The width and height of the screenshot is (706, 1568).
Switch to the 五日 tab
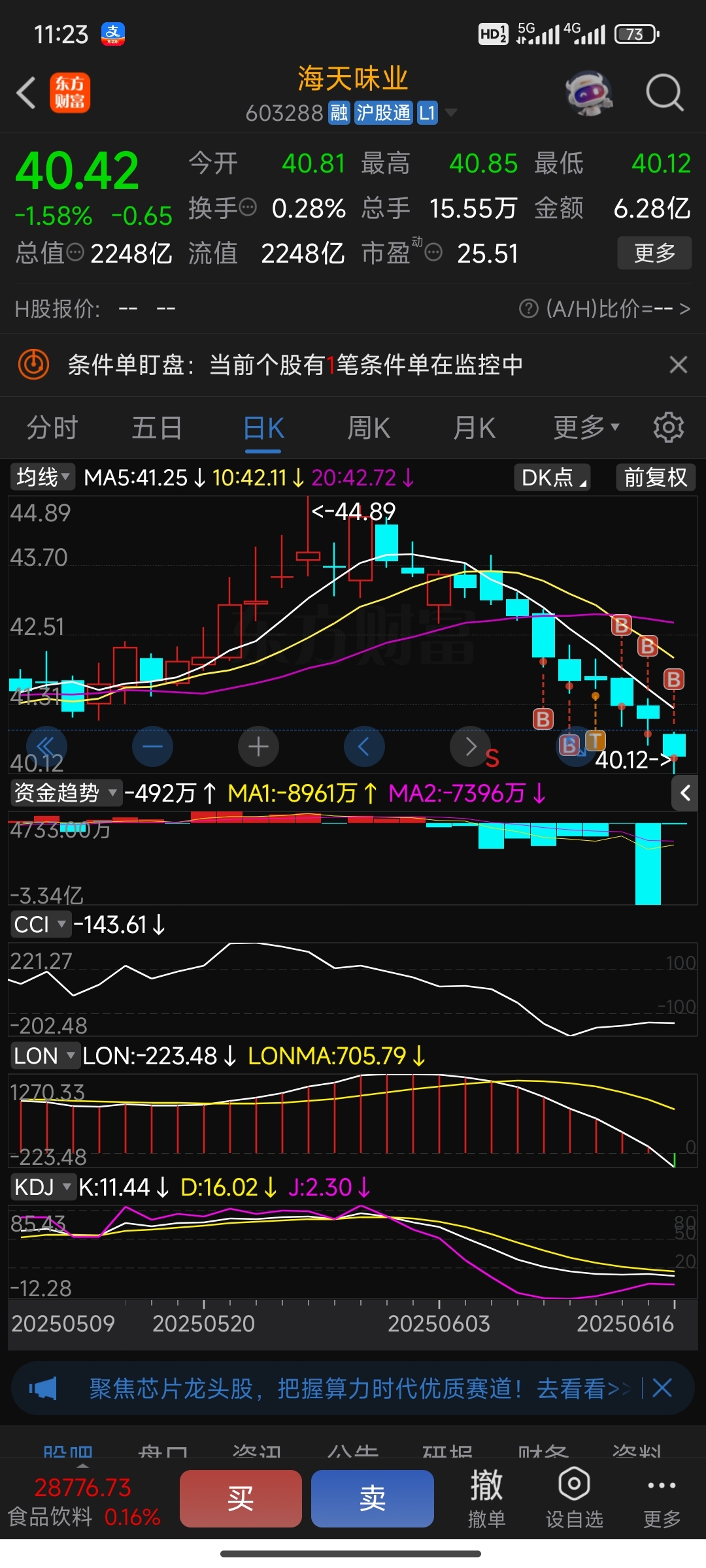click(x=158, y=428)
